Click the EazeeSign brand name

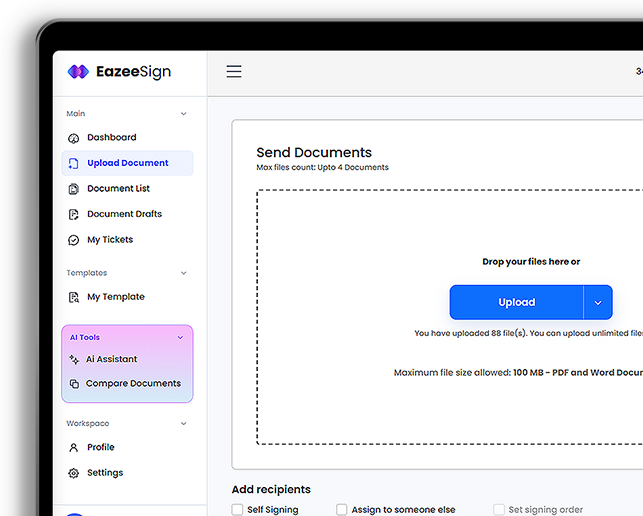(133, 72)
